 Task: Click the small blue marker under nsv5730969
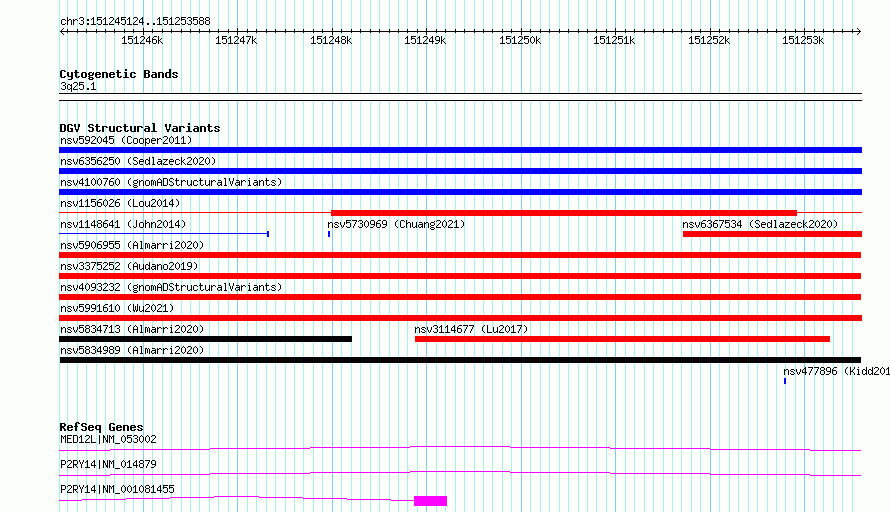pyautogui.click(x=329, y=234)
